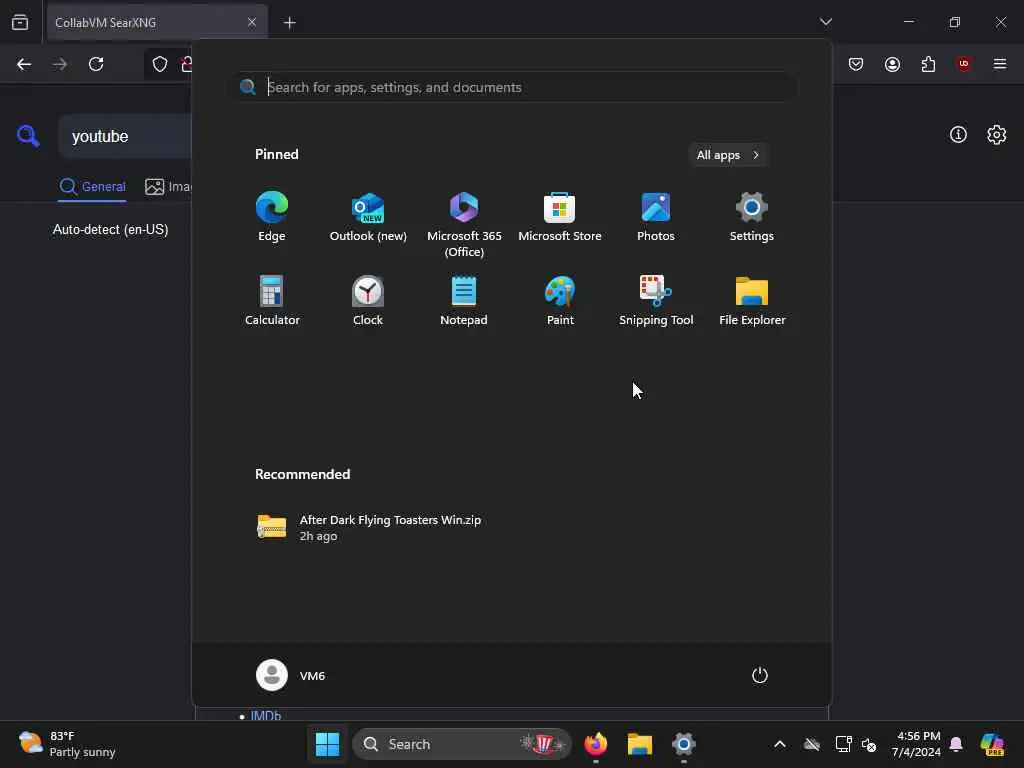Viewport: 1024px width, 768px height.
Task: Open Settings from the taskbar
Action: tap(684, 744)
